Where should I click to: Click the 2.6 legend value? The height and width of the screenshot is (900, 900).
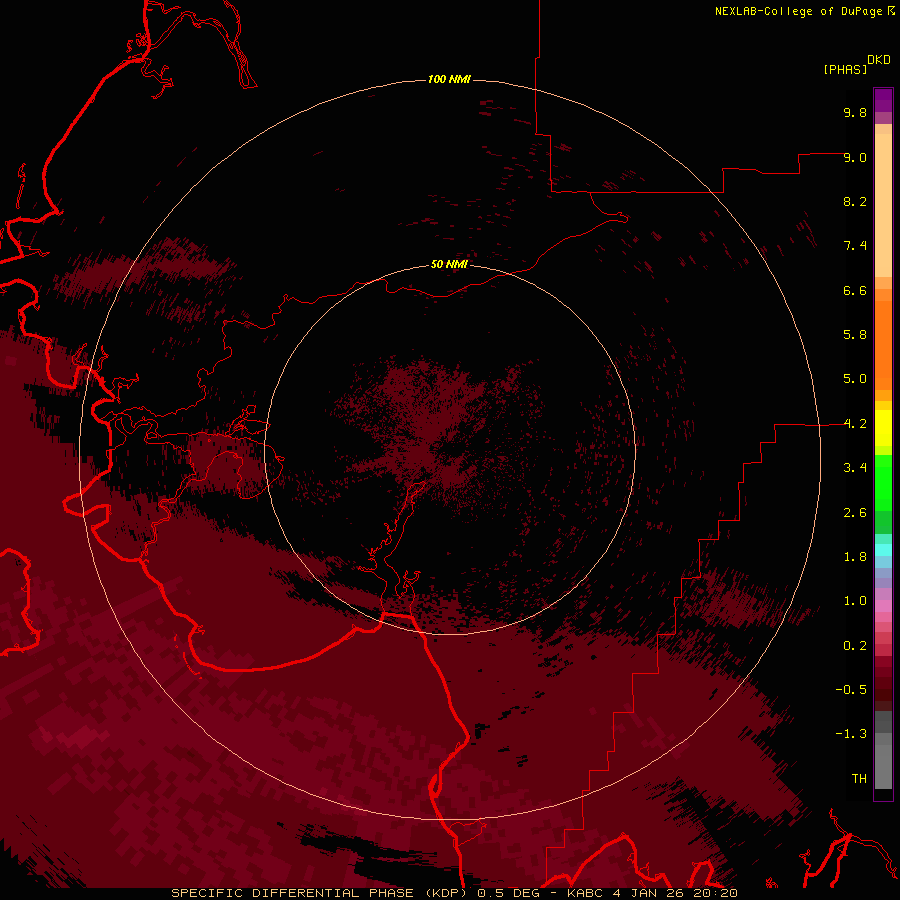tap(855, 513)
